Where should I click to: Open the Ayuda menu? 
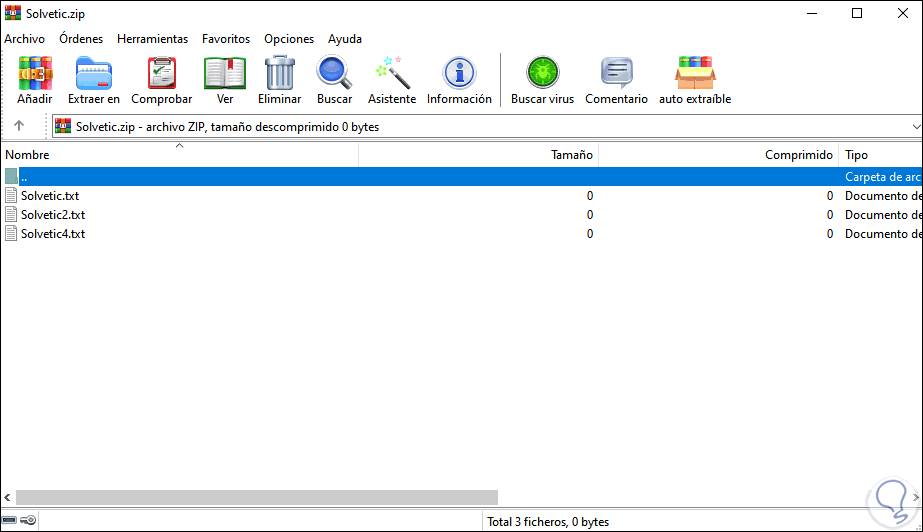tap(345, 39)
